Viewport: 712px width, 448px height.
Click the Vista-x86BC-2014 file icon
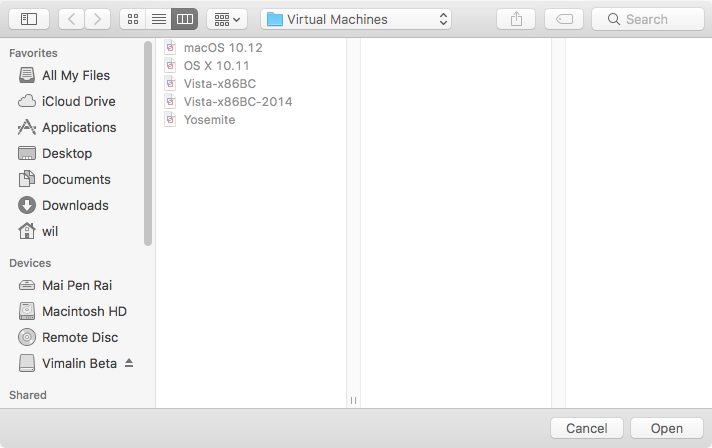[170, 102]
